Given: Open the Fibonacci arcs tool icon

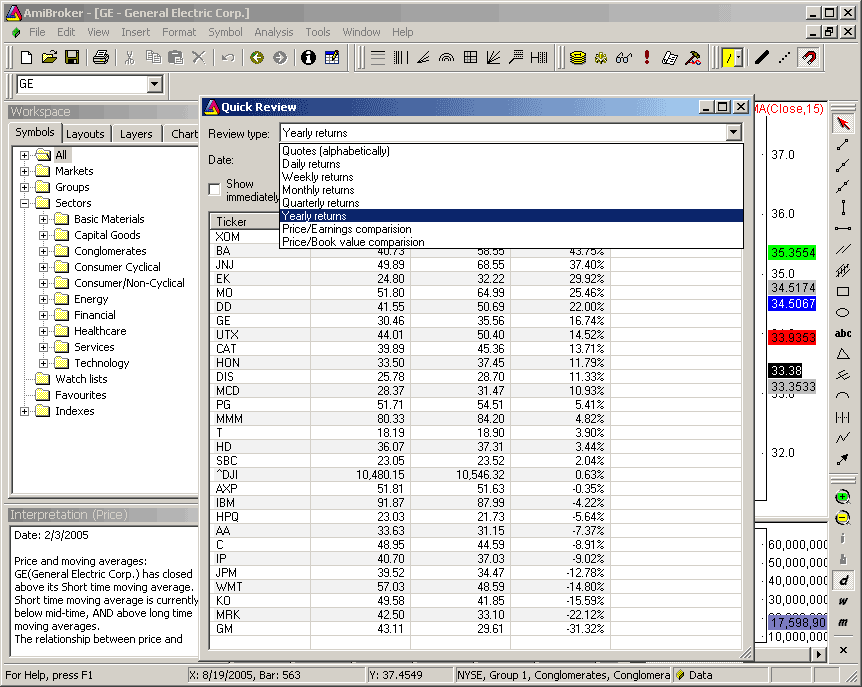Looking at the screenshot, I should click(446, 57).
